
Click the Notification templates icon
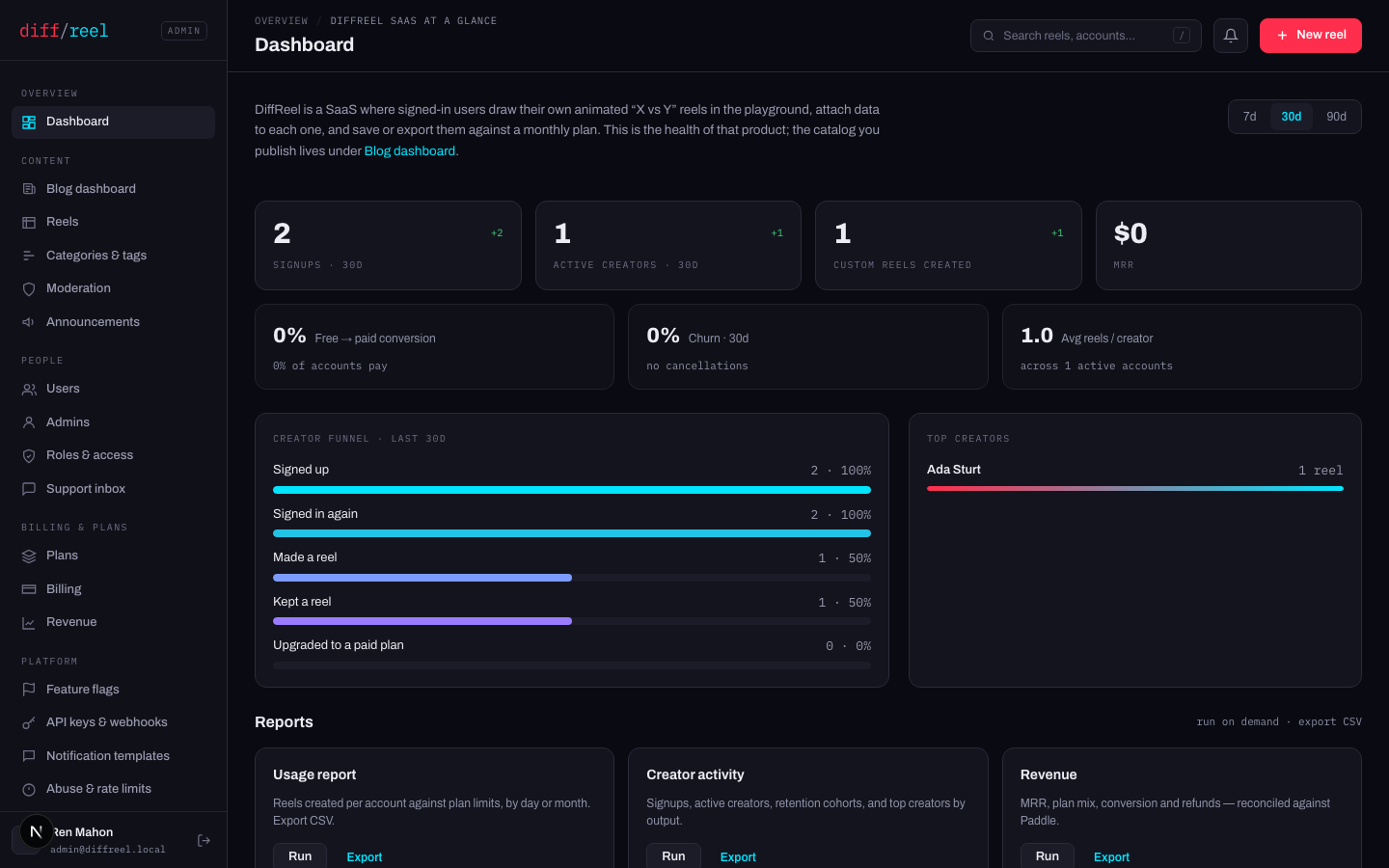click(x=29, y=756)
